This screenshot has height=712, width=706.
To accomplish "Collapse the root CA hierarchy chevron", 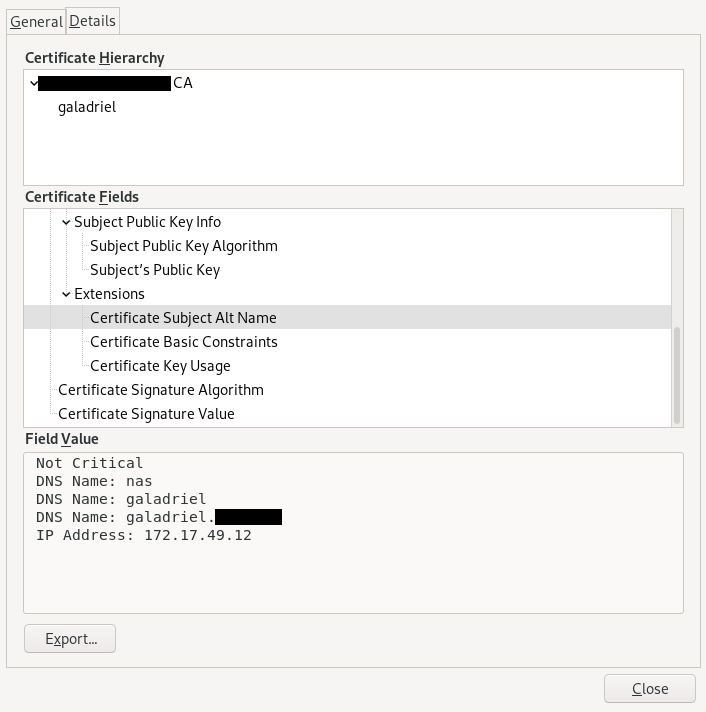I will 35,84.
